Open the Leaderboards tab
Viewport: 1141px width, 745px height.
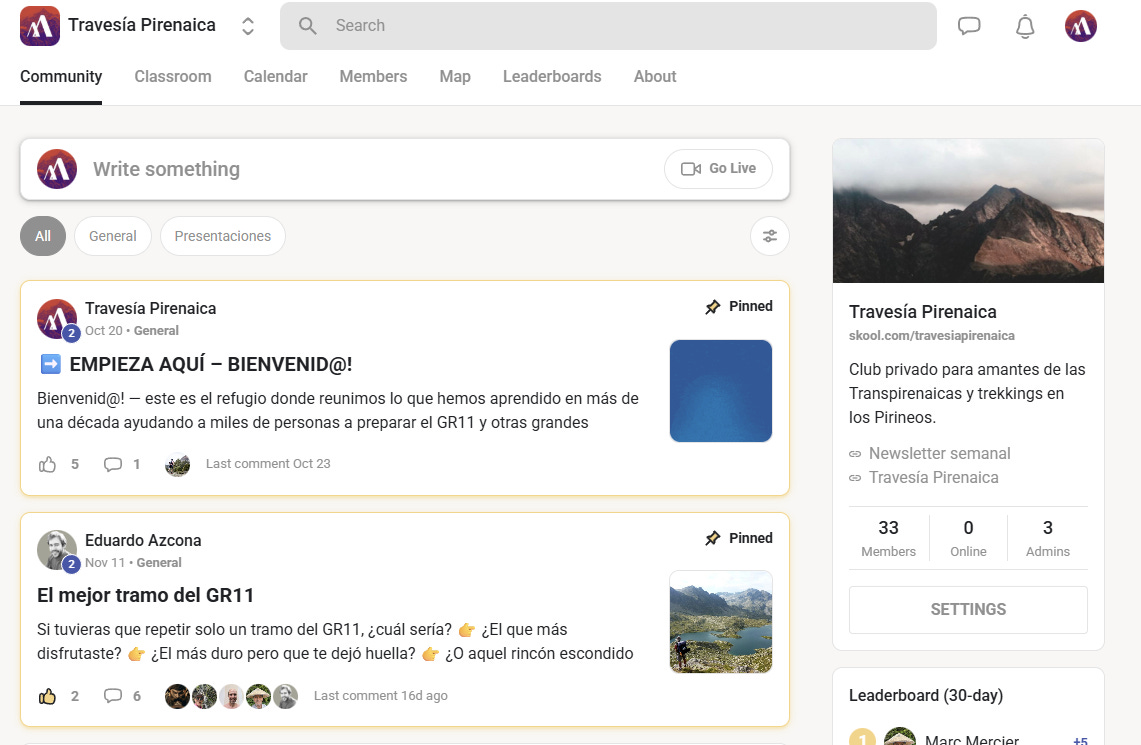point(552,76)
